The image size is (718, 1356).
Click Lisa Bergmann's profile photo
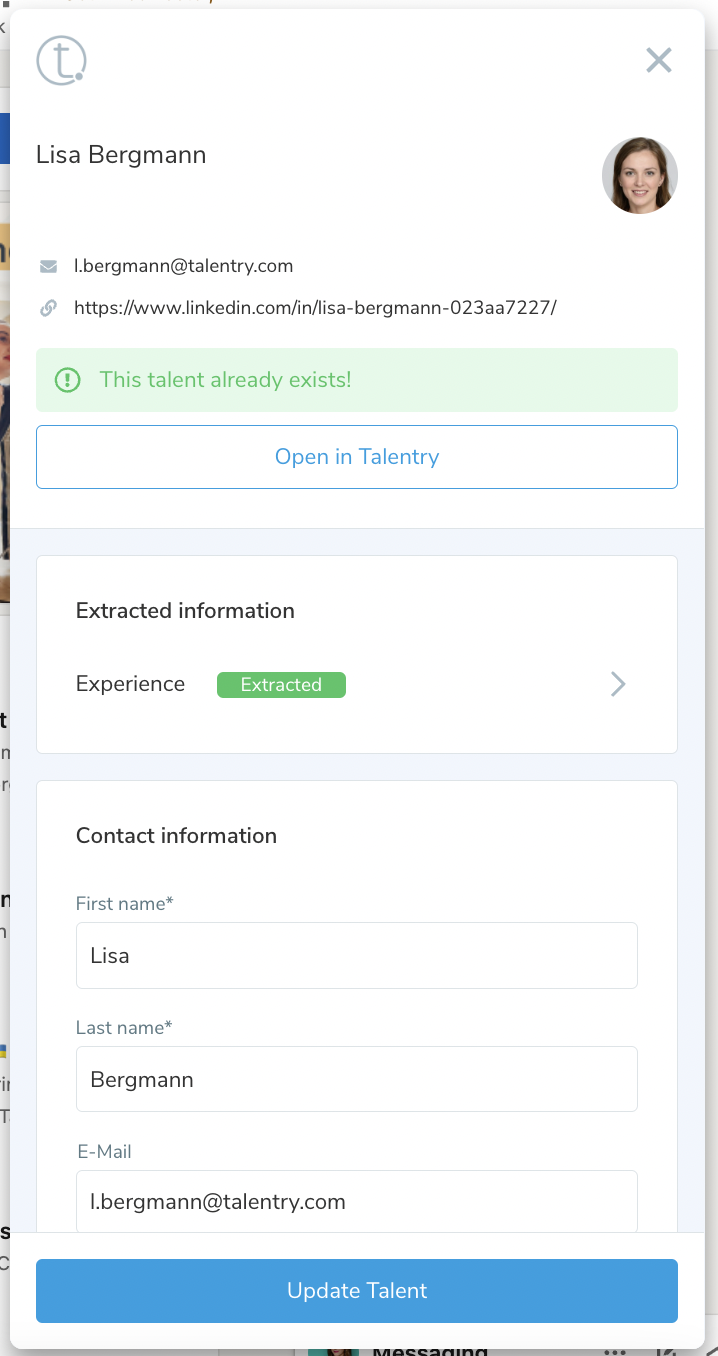639,176
